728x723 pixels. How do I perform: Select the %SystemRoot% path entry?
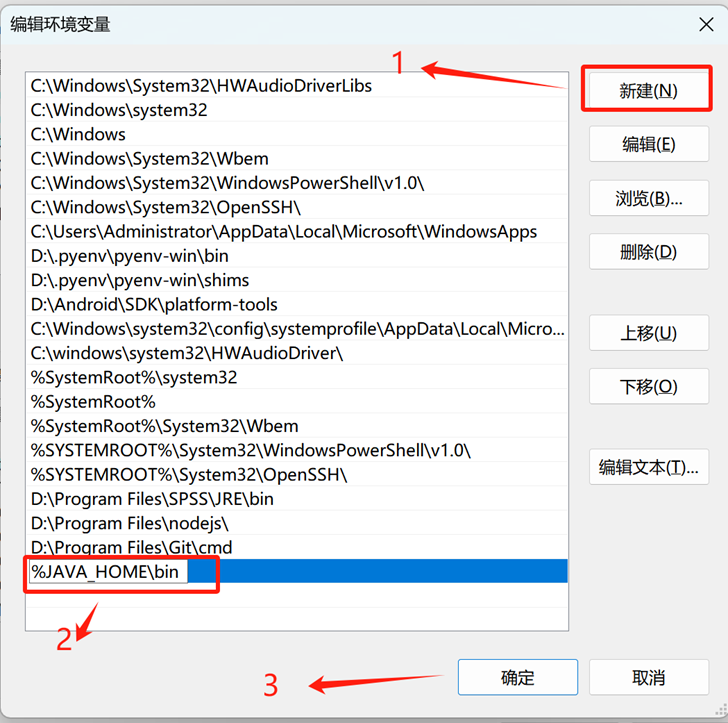click(x=297, y=402)
